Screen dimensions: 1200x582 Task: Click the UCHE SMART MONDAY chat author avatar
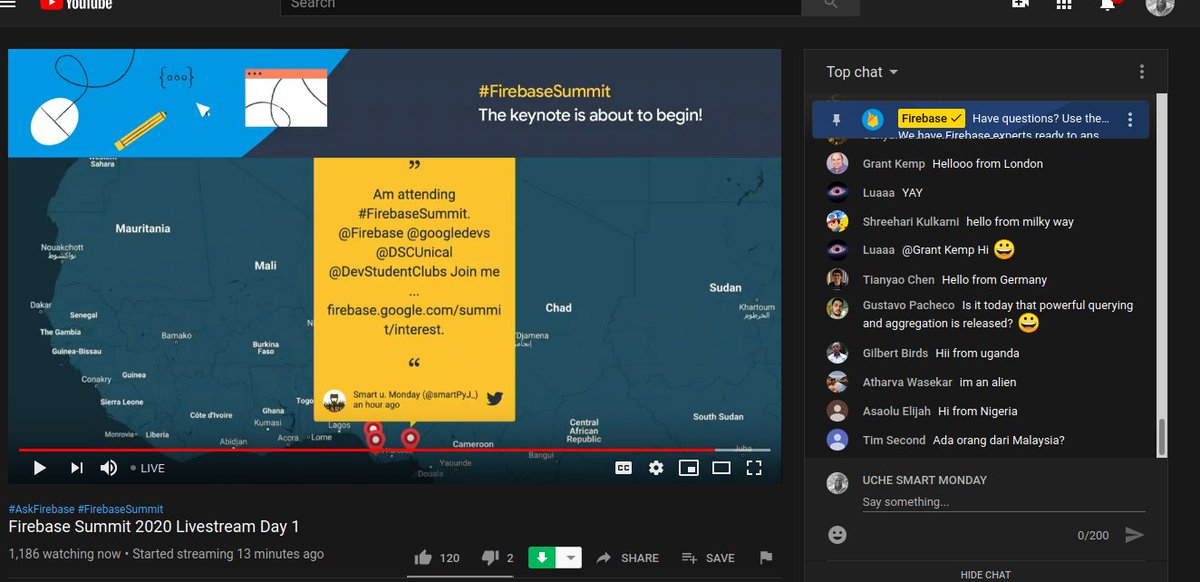838,484
